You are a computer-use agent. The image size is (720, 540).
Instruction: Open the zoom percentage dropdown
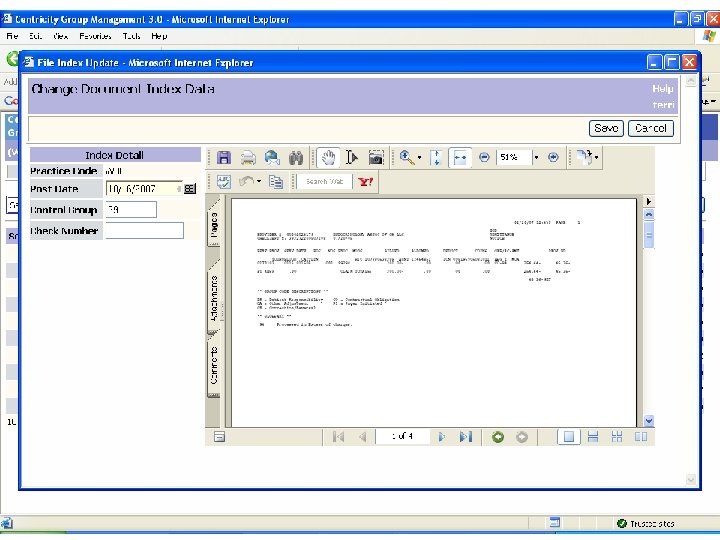tap(536, 158)
